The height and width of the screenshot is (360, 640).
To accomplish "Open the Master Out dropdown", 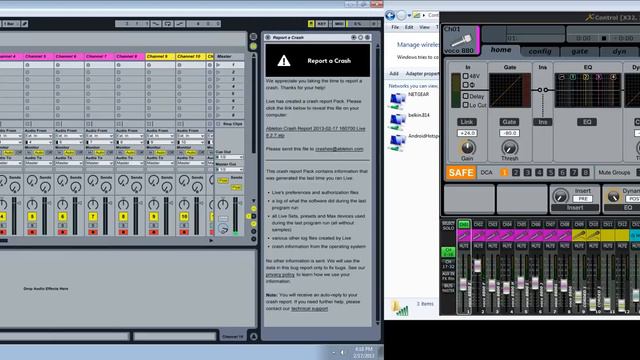I will coord(229,169).
